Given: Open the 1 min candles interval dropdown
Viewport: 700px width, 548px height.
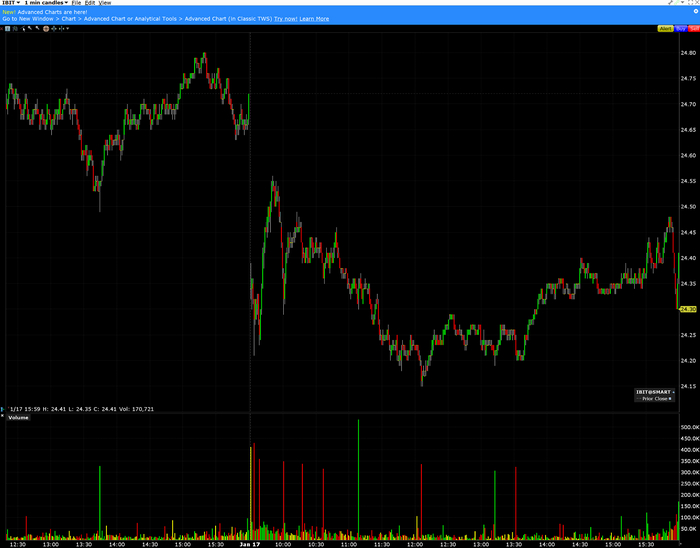Looking at the screenshot, I should coord(46,2).
